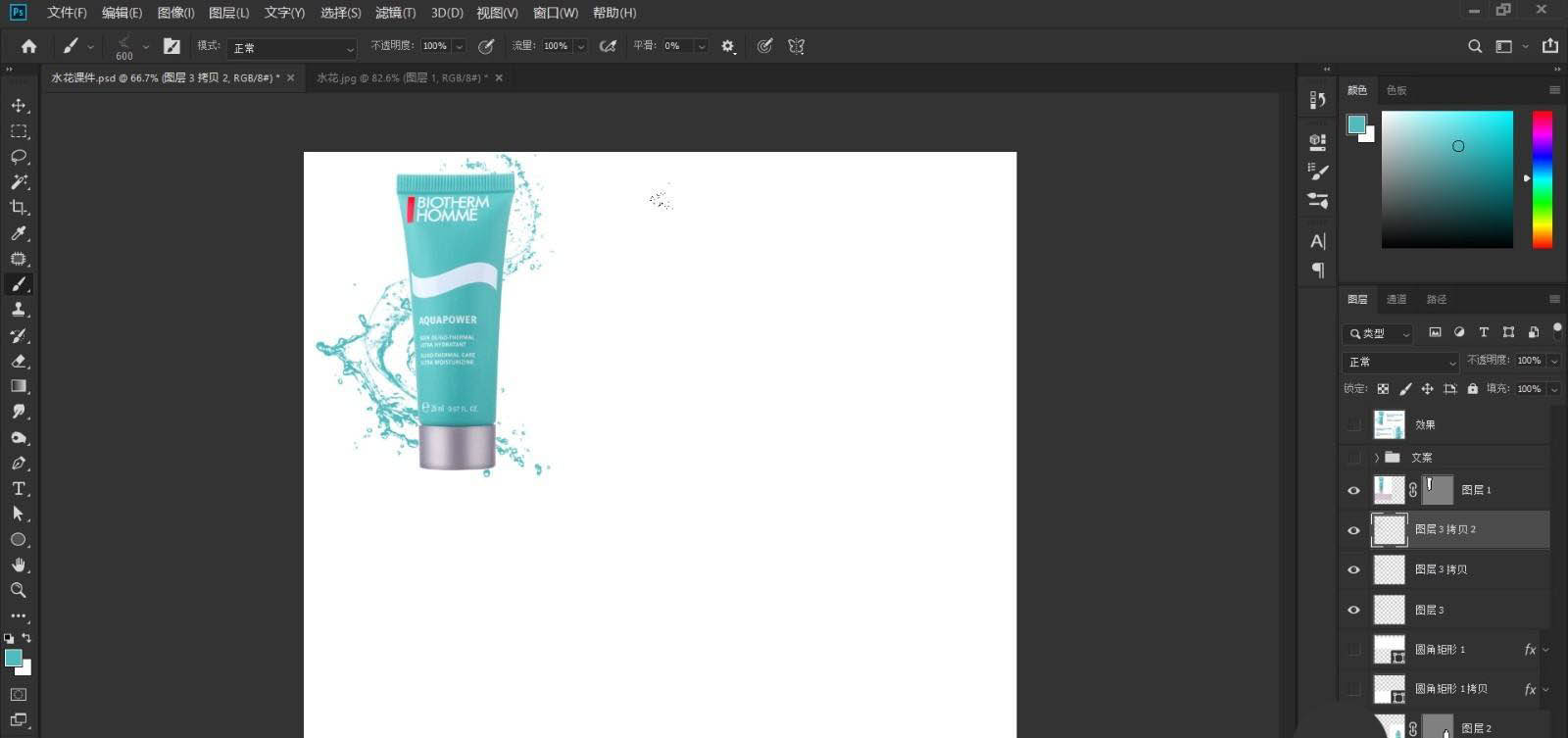Switch to the 通道 tab

[x=1396, y=299]
